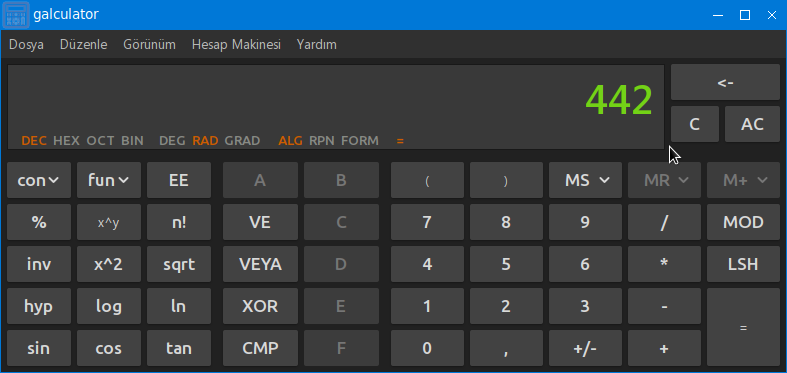Expand the con constants dropdown

[39, 180]
